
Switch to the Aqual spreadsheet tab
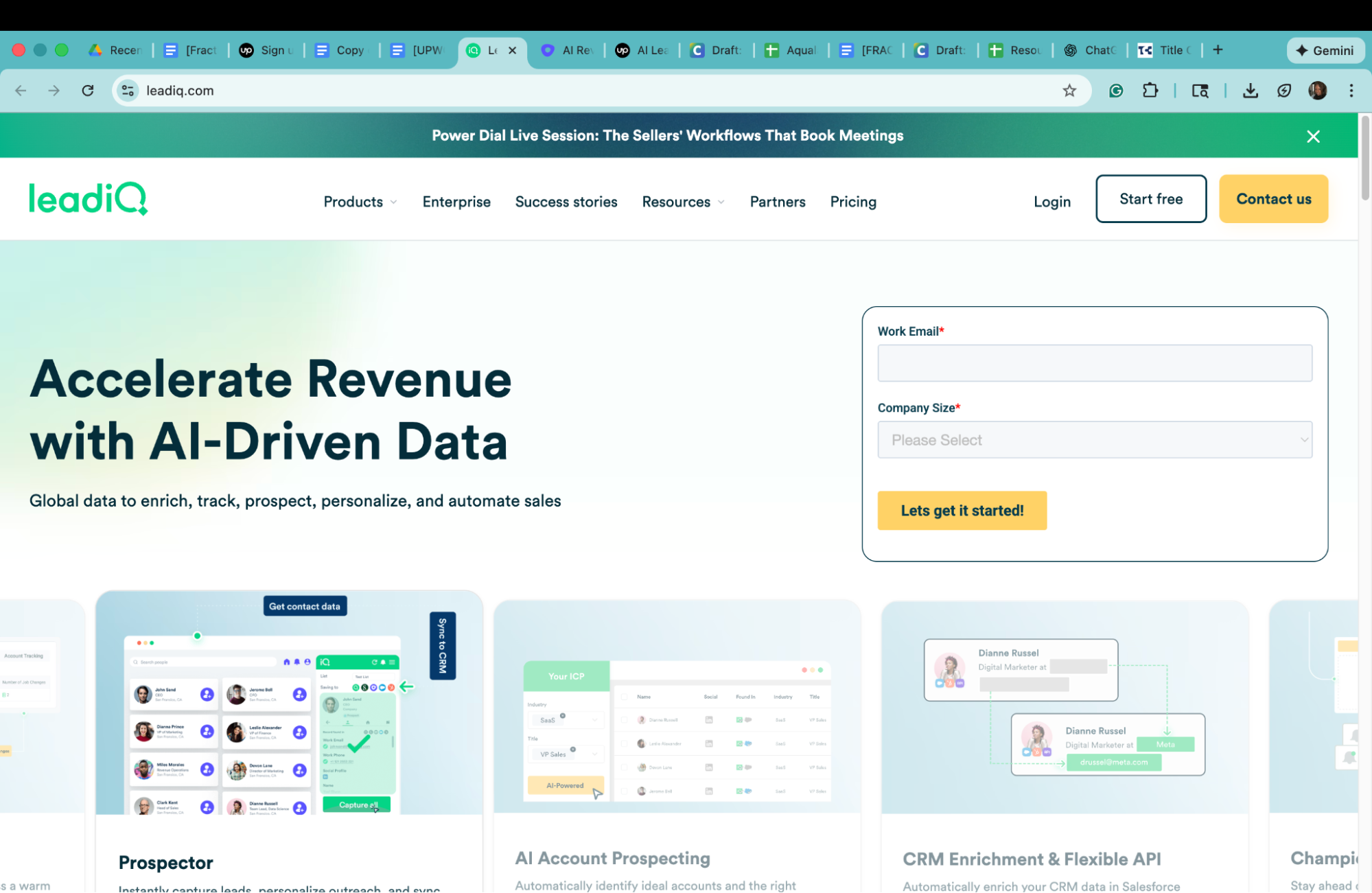pos(791,50)
